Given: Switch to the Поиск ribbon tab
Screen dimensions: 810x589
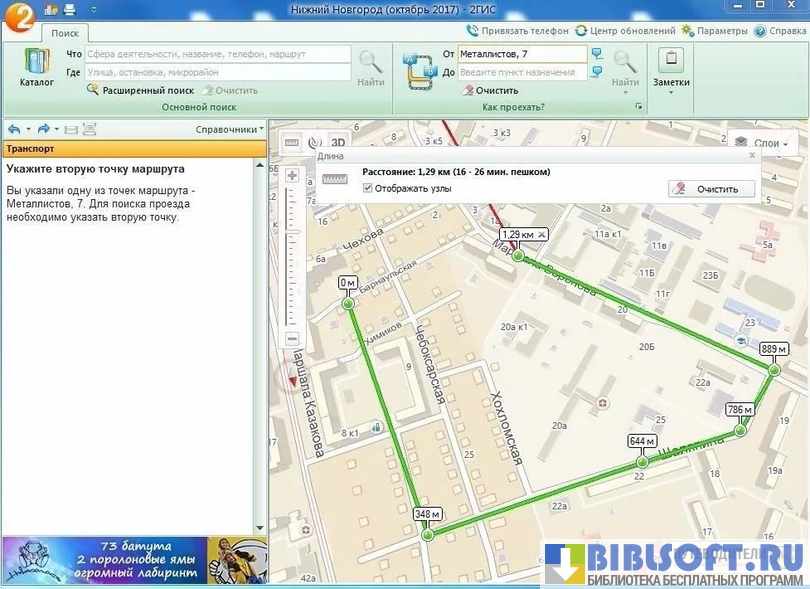Looking at the screenshot, I should click(65, 33).
